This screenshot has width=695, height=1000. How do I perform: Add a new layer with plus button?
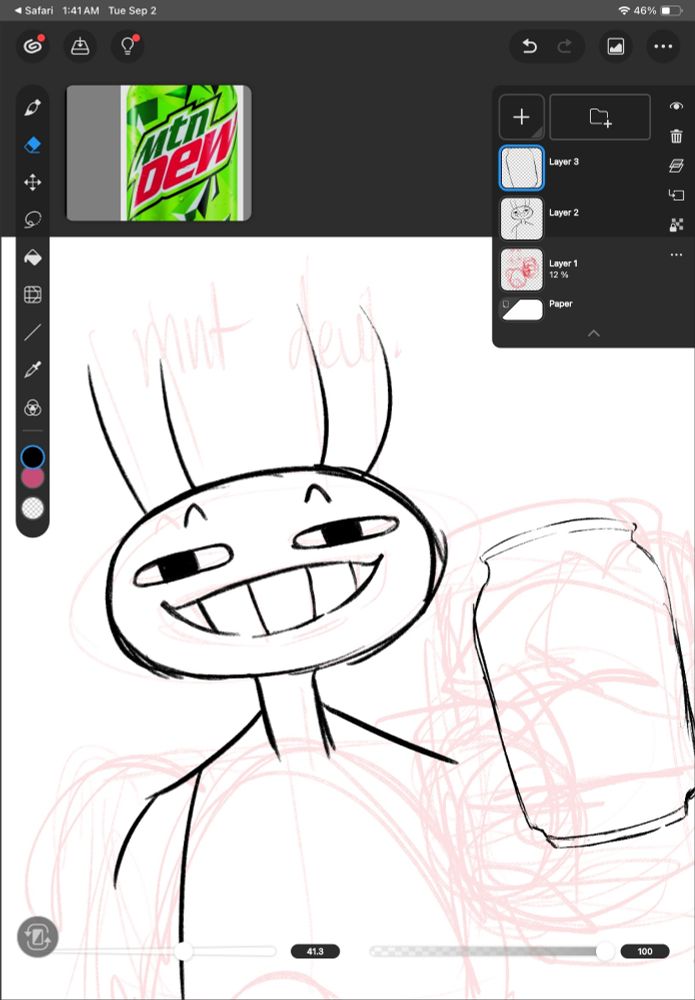pos(522,117)
